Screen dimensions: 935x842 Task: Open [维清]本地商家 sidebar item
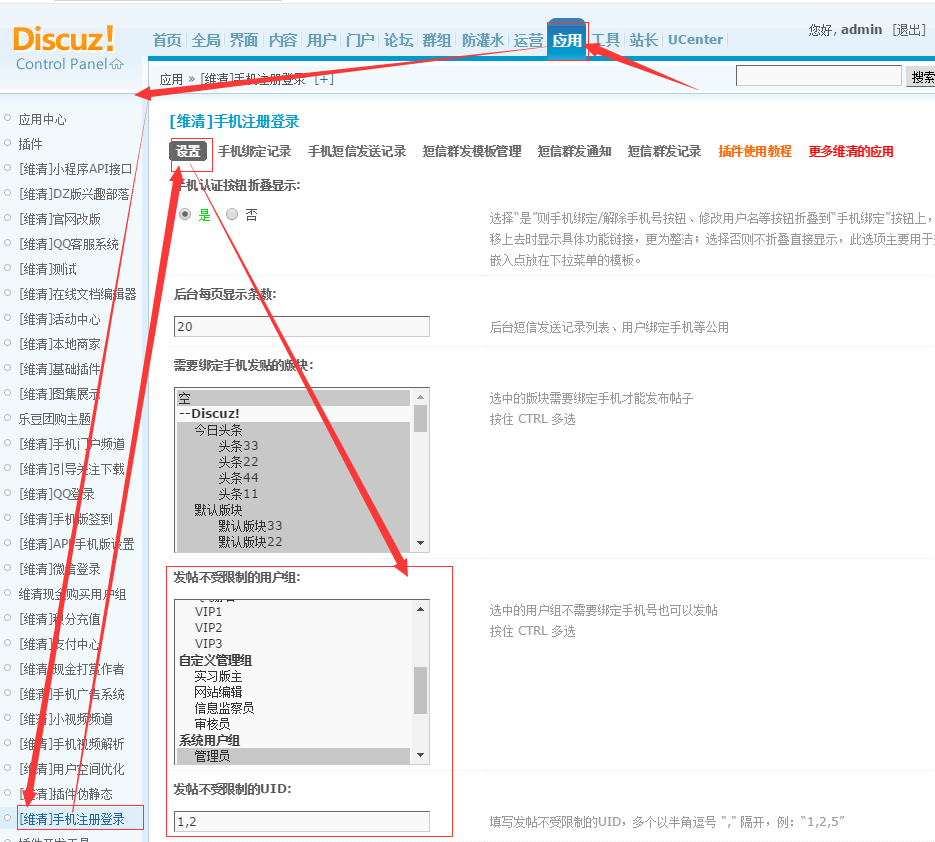coord(60,345)
